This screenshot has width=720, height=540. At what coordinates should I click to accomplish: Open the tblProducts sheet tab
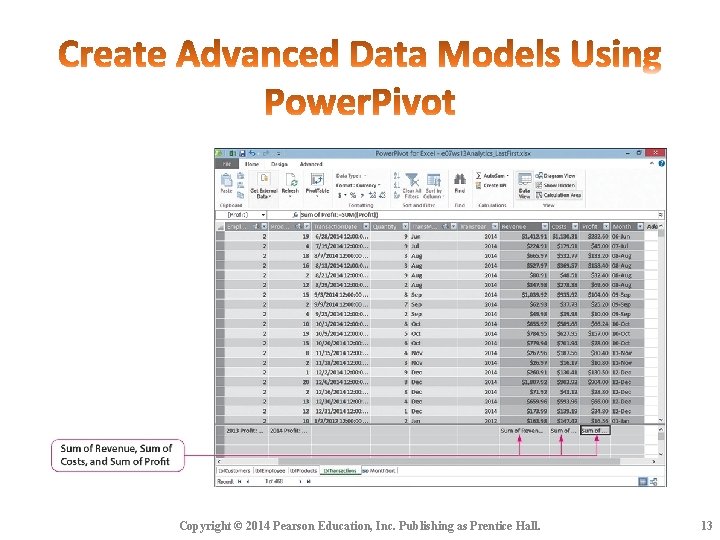tap(303, 471)
